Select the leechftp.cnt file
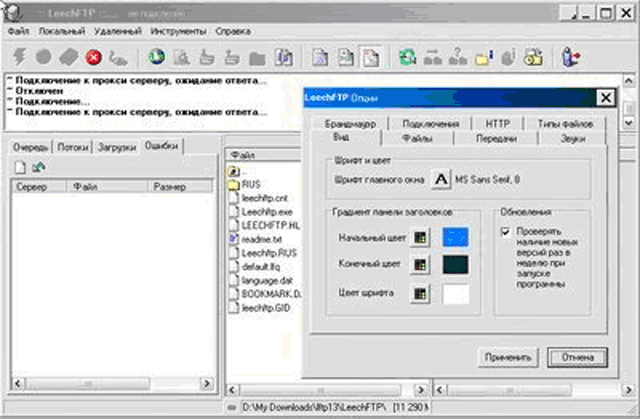 [259, 198]
